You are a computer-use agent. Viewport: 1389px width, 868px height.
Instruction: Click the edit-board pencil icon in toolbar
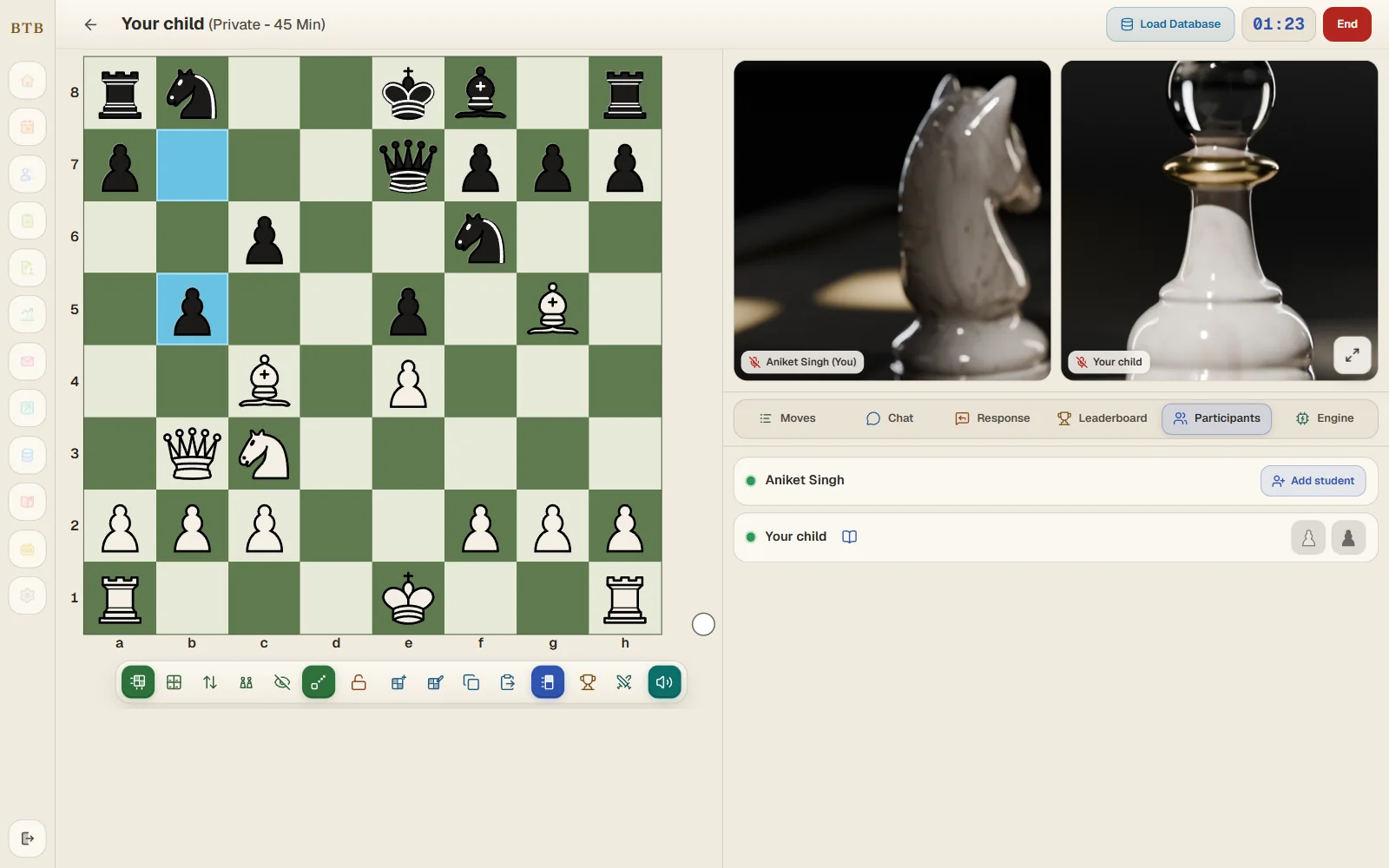tap(435, 682)
